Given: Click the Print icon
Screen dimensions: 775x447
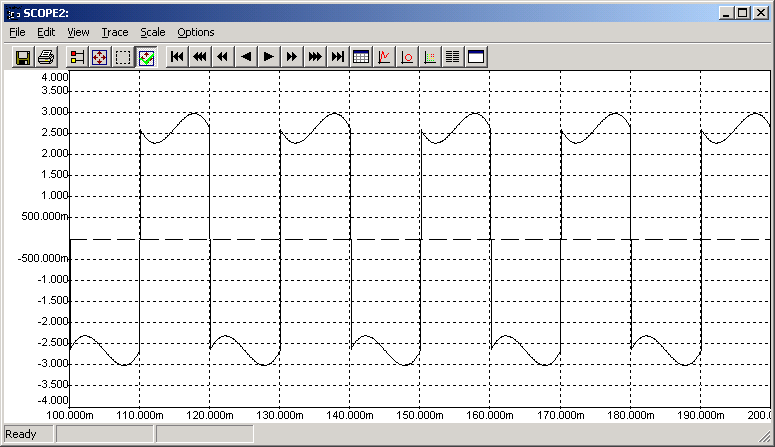Looking at the screenshot, I should pos(46,57).
